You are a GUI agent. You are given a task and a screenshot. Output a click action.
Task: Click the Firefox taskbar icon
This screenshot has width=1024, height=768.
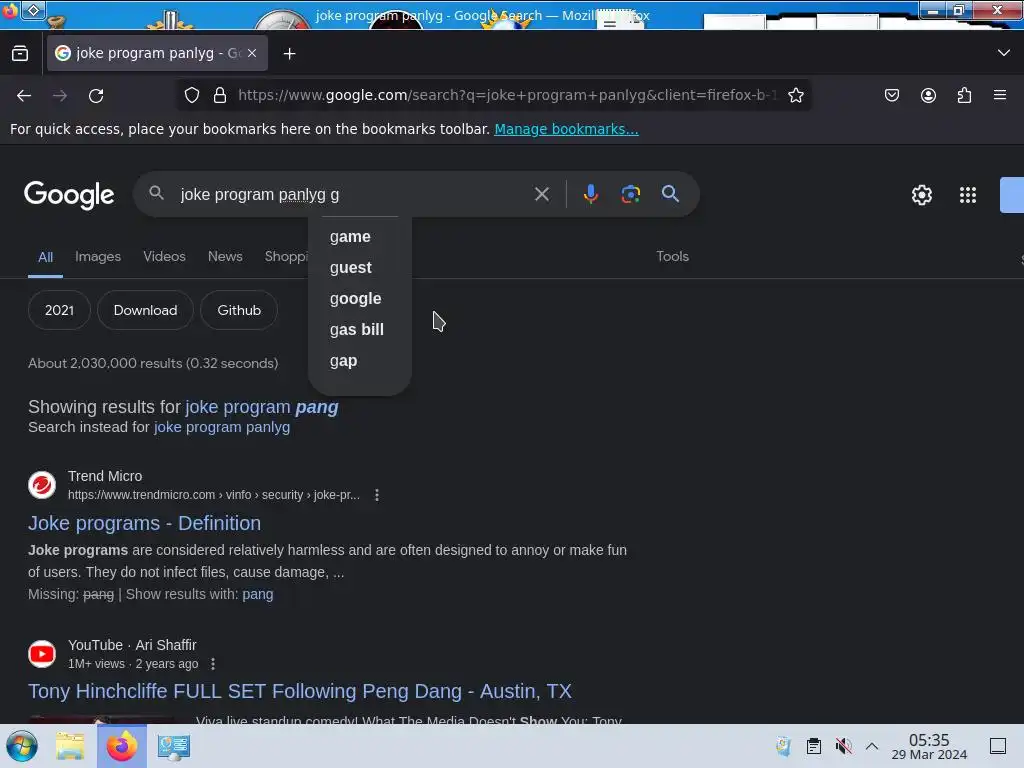pyautogui.click(x=122, y=746)
